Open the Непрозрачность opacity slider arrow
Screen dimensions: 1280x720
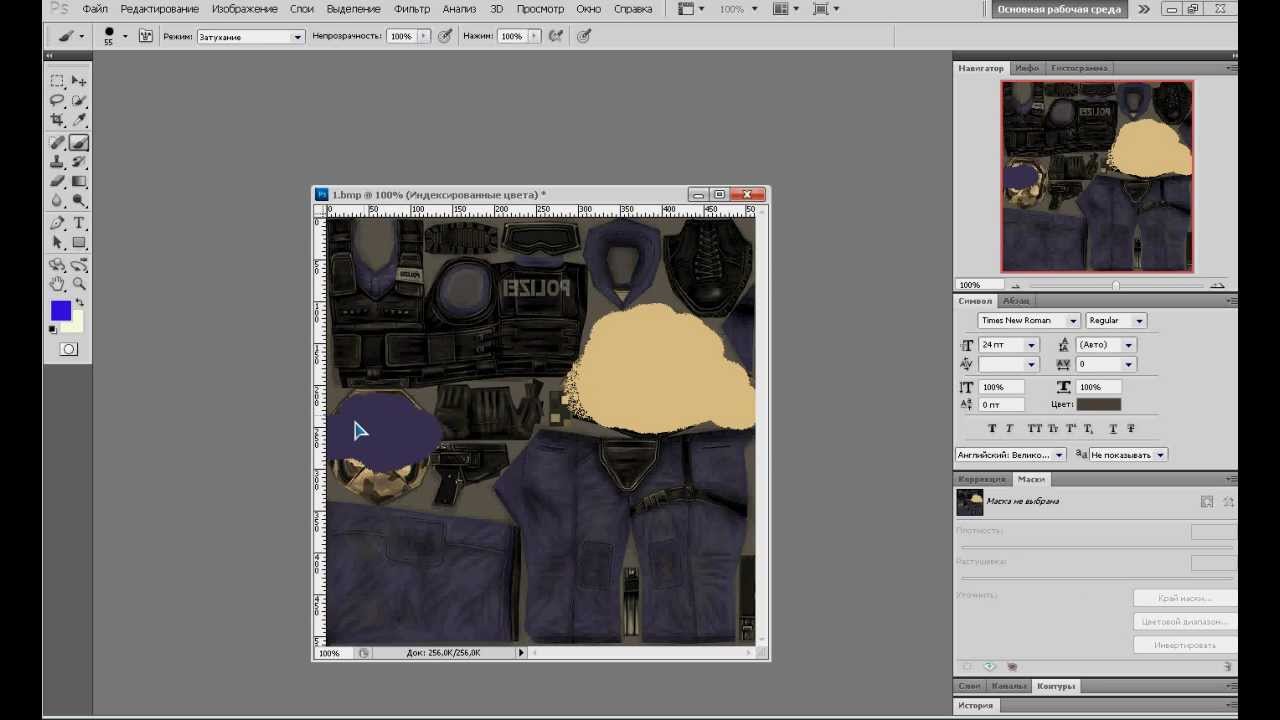click(x=423, y=36)
